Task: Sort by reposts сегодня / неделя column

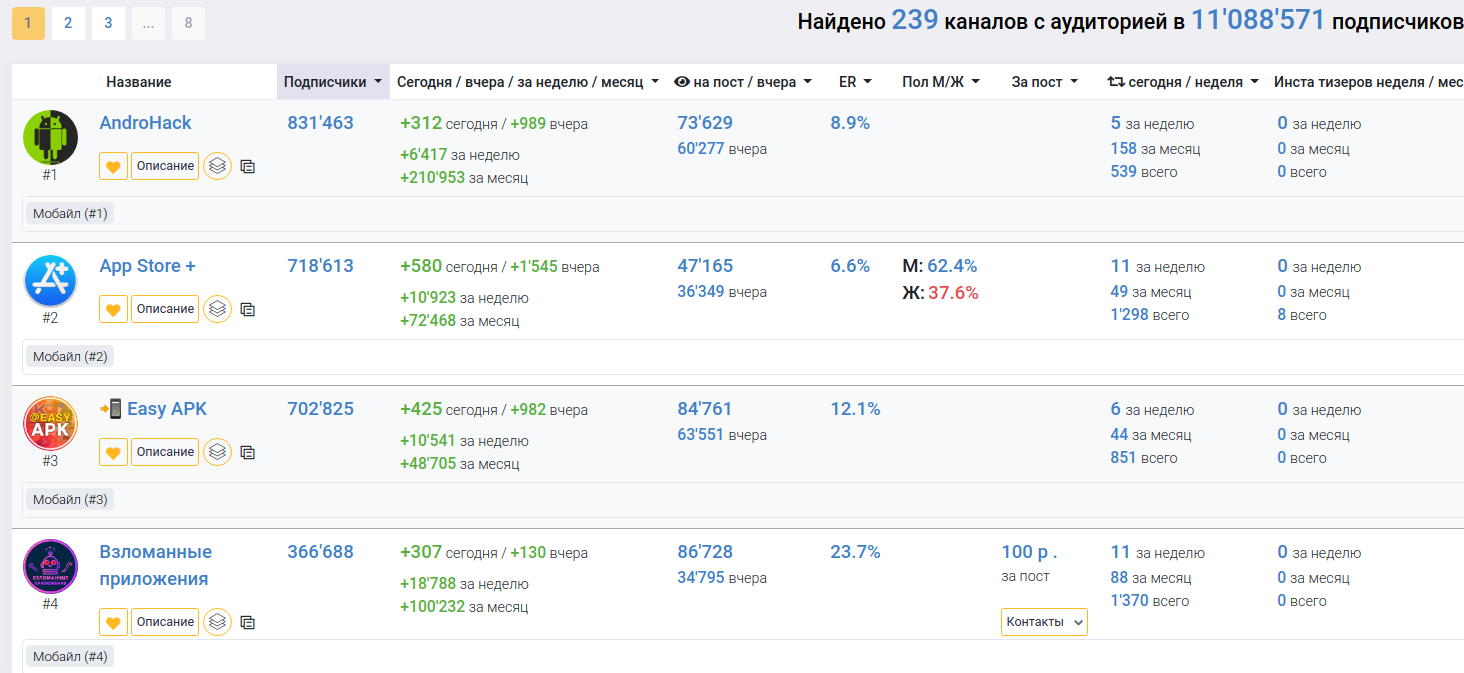Action: pyautogui.click(x=1183, y=82)
